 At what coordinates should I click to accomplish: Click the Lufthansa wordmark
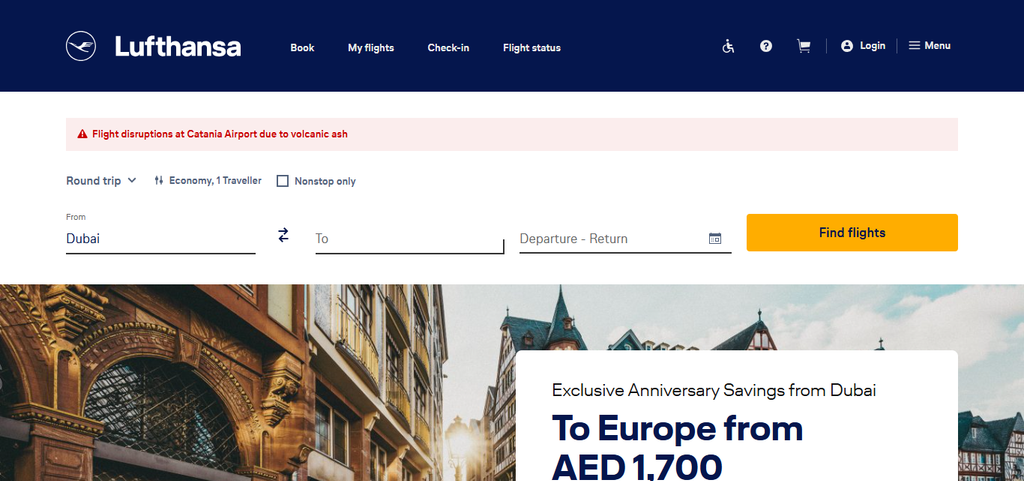(178, 47)
